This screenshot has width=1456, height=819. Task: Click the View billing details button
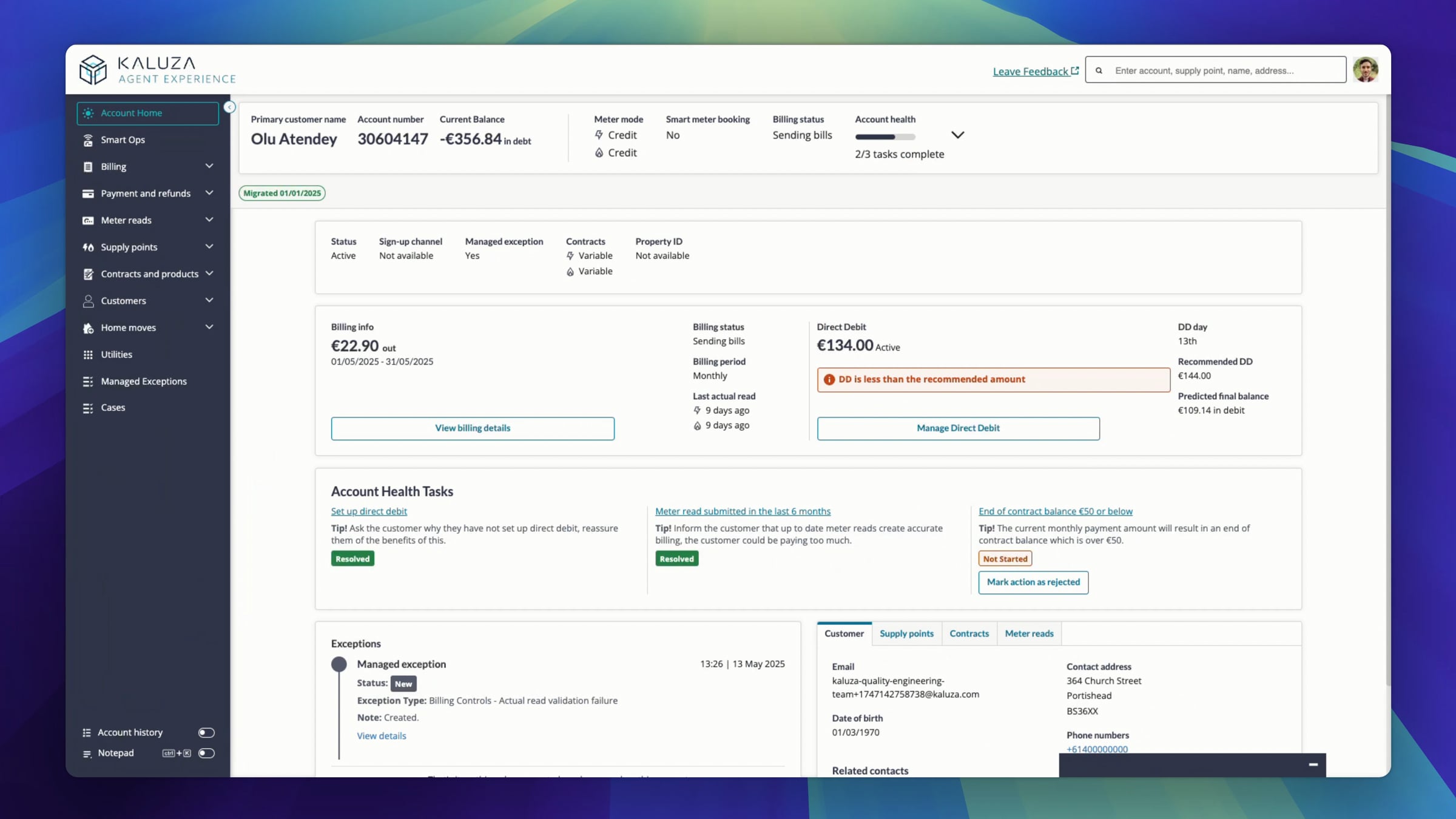(x=472, y=428)
